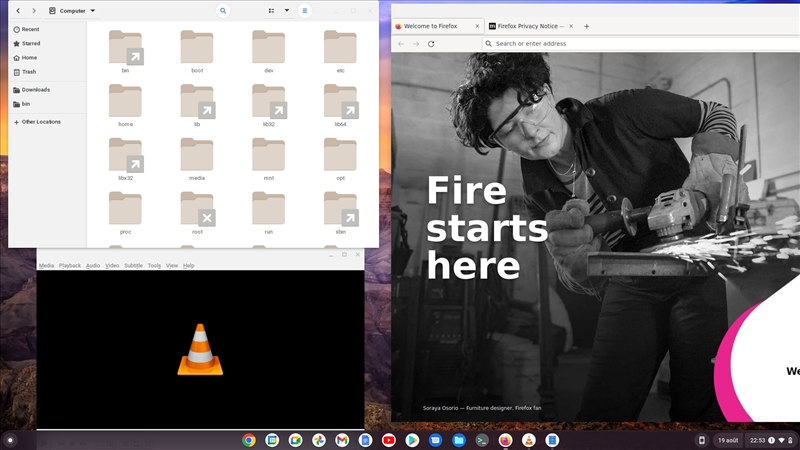
Task: Reload the Firefox page
Action: click(x=431, y=44)
